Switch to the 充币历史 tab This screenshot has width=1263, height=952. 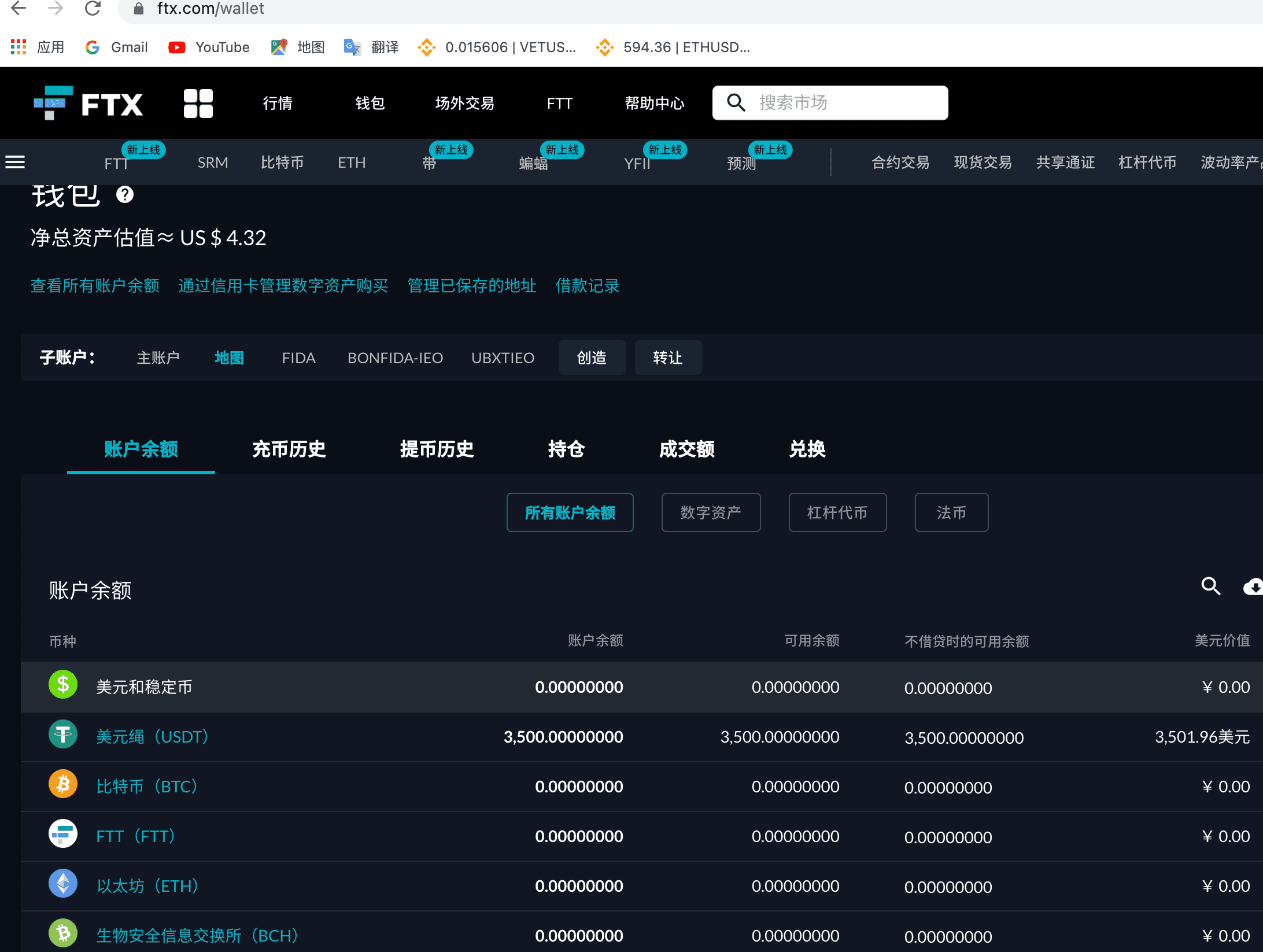coord(289,449)
